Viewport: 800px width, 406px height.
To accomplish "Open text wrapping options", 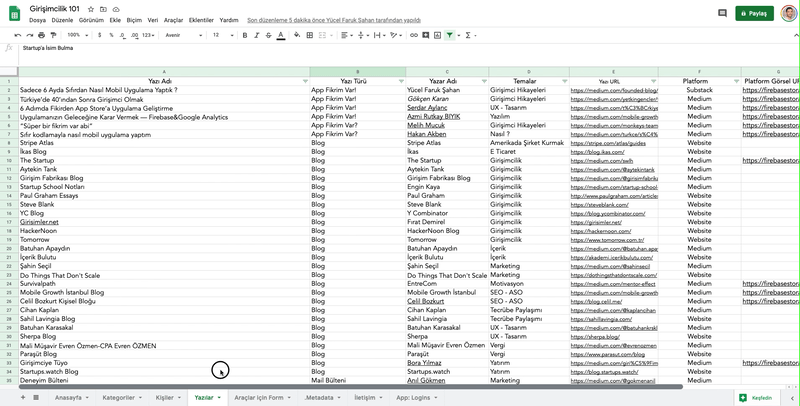I will 379,35.
